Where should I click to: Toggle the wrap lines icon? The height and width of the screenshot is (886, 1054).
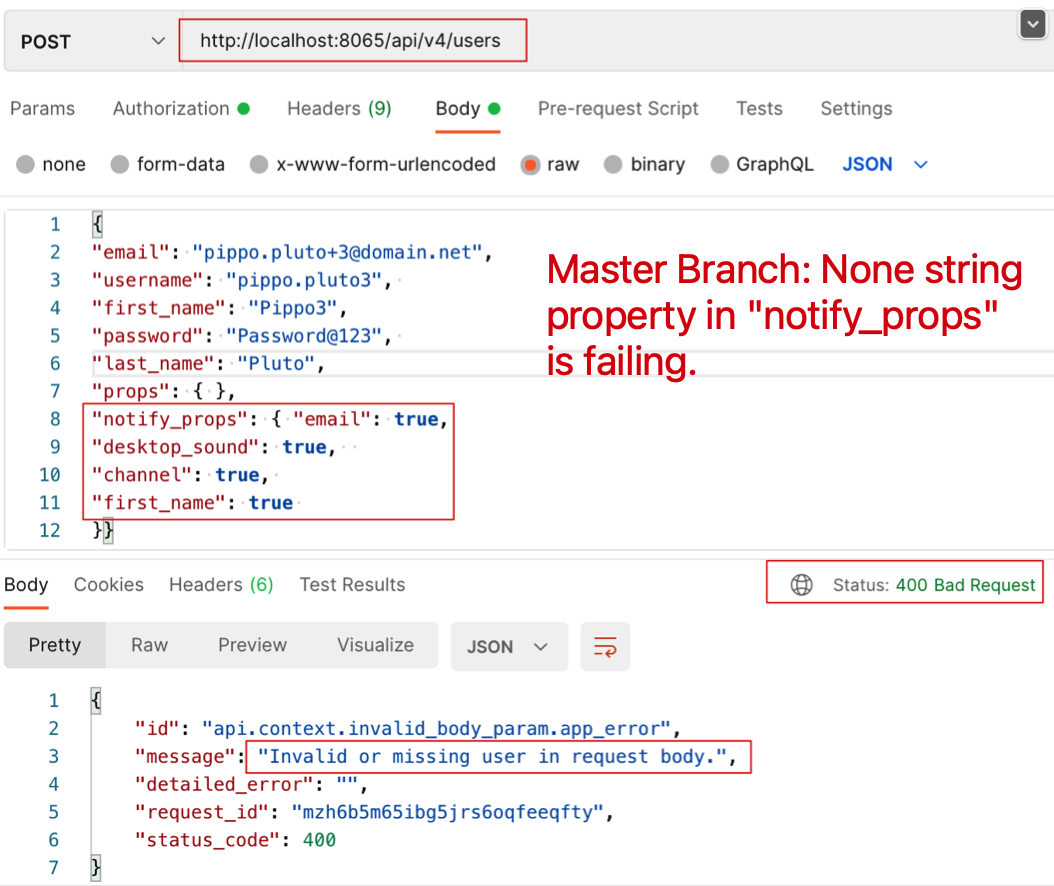(x=605, y=647)
